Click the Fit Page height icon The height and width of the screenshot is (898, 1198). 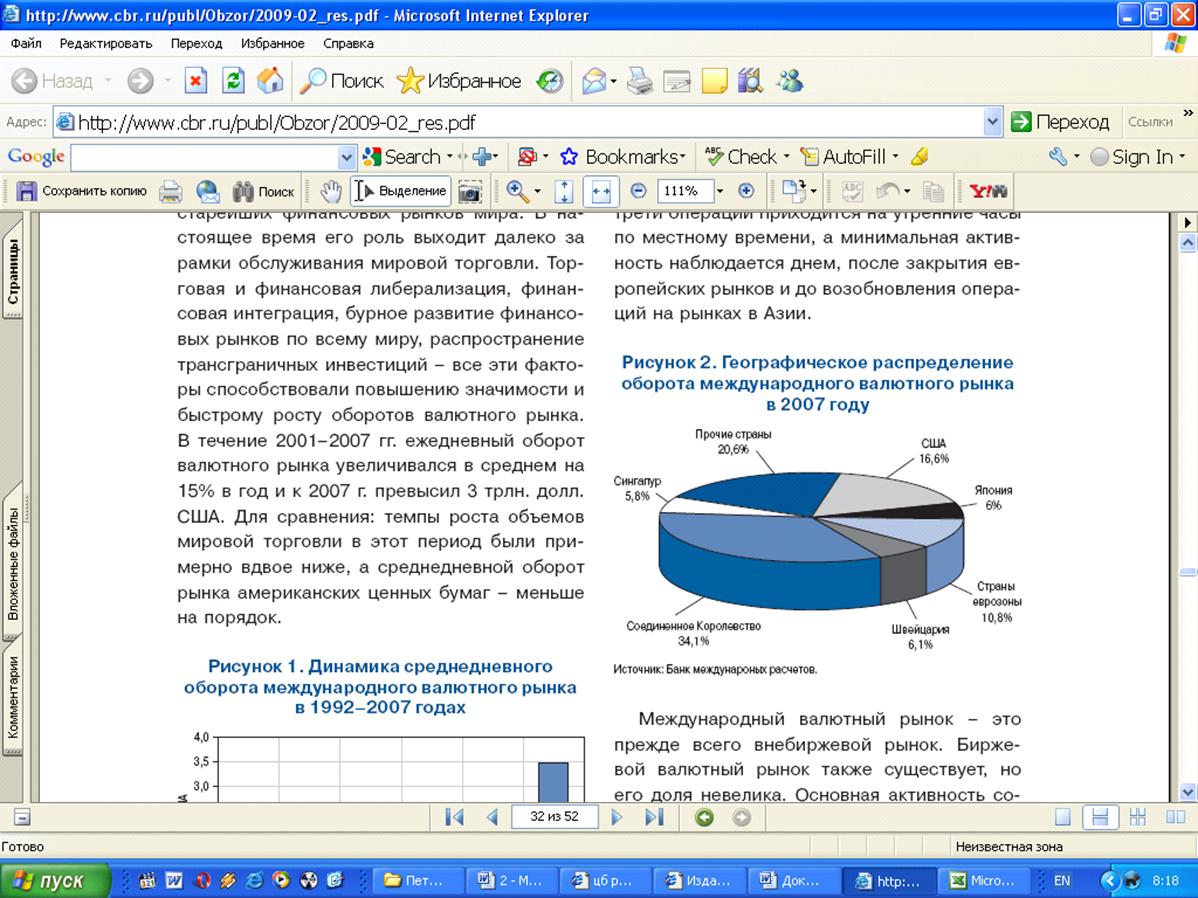pos(564,191)
